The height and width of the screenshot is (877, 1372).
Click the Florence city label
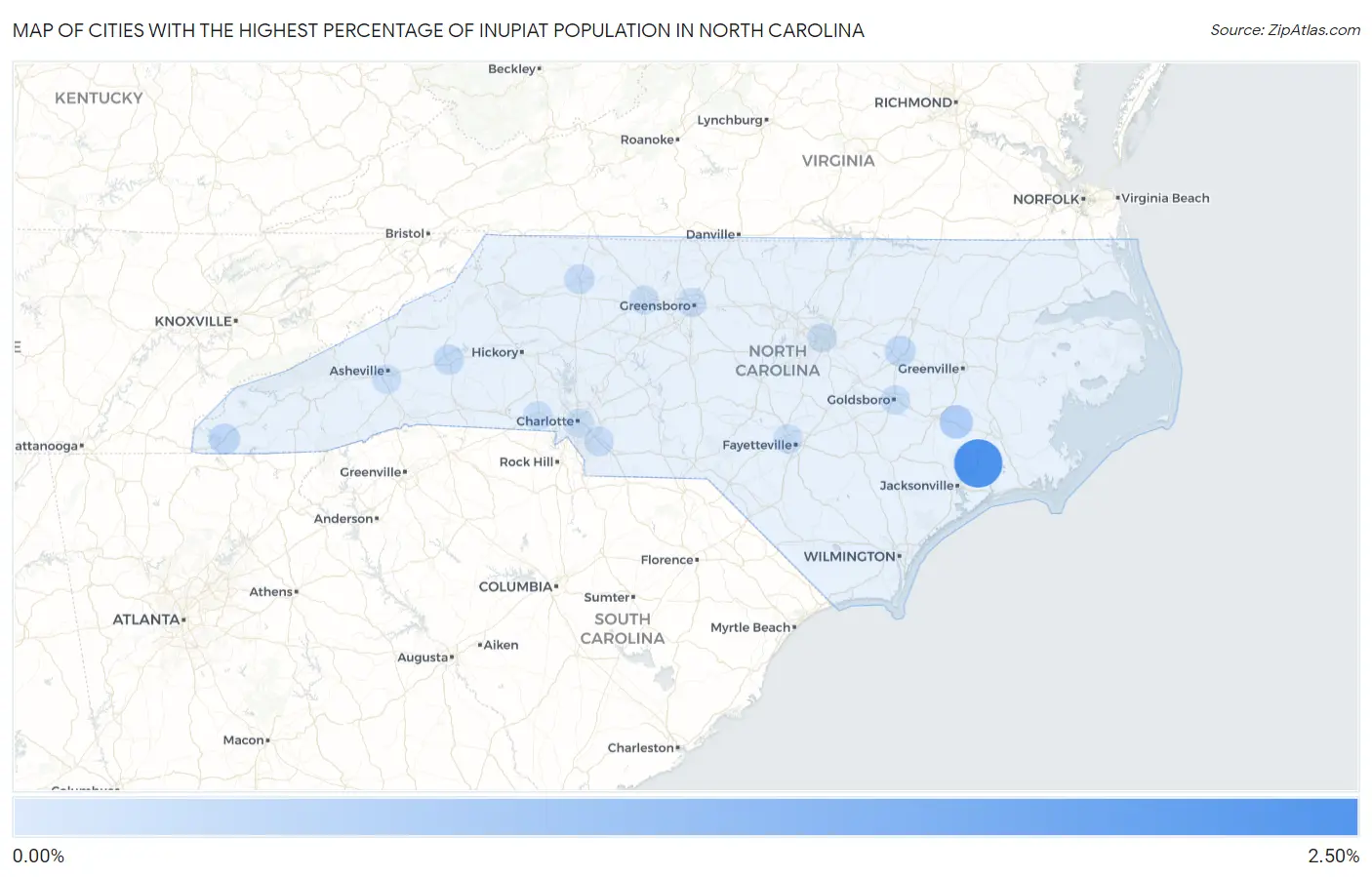point(667,559)
